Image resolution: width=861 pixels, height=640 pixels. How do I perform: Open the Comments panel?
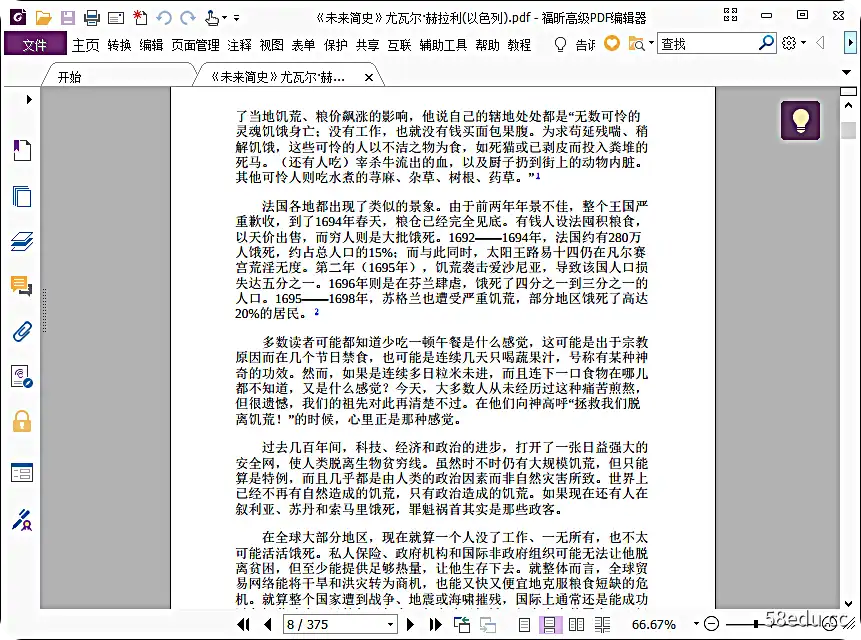22,286
